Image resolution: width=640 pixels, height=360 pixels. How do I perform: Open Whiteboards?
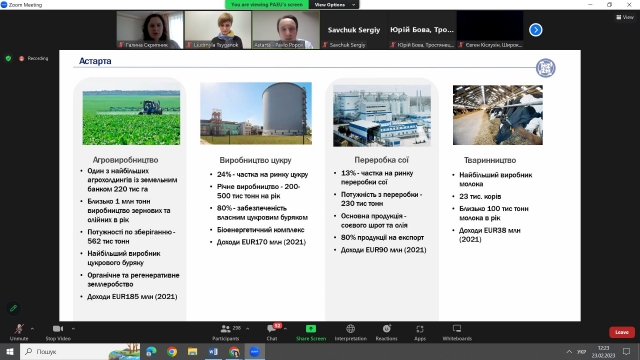[x=457, y=332]
